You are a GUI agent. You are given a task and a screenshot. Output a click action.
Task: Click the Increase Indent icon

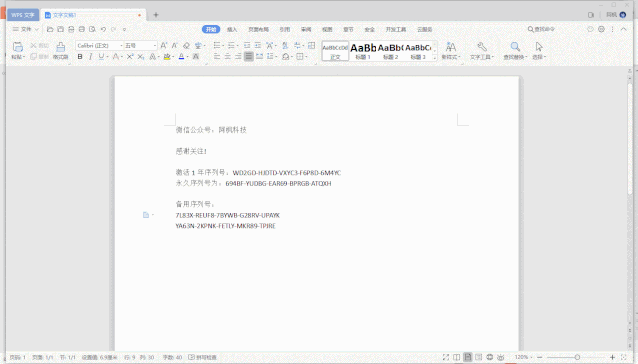click(258, 46)
